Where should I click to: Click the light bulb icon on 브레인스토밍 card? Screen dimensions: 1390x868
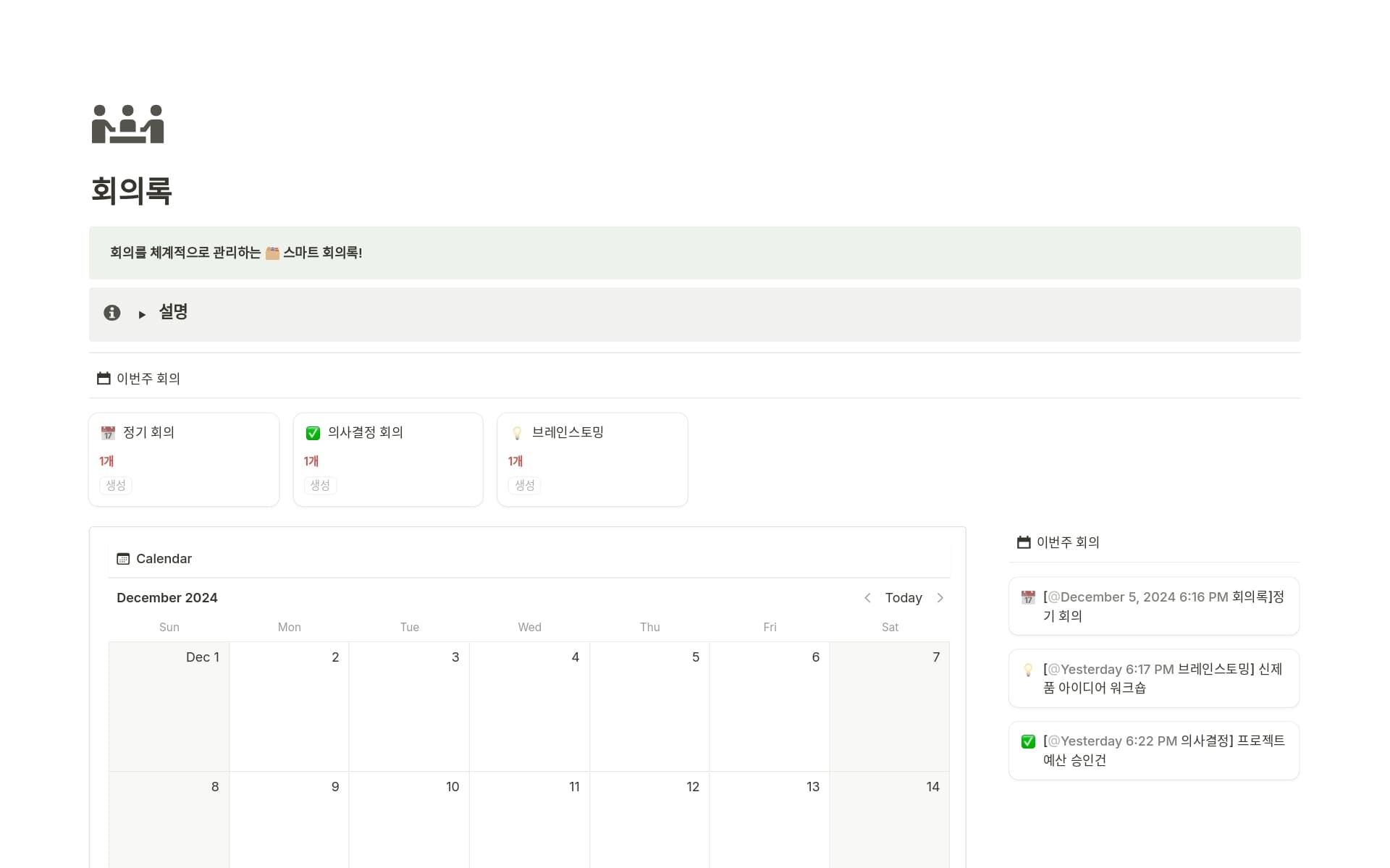pyautogui.click(x=517, y=433)
